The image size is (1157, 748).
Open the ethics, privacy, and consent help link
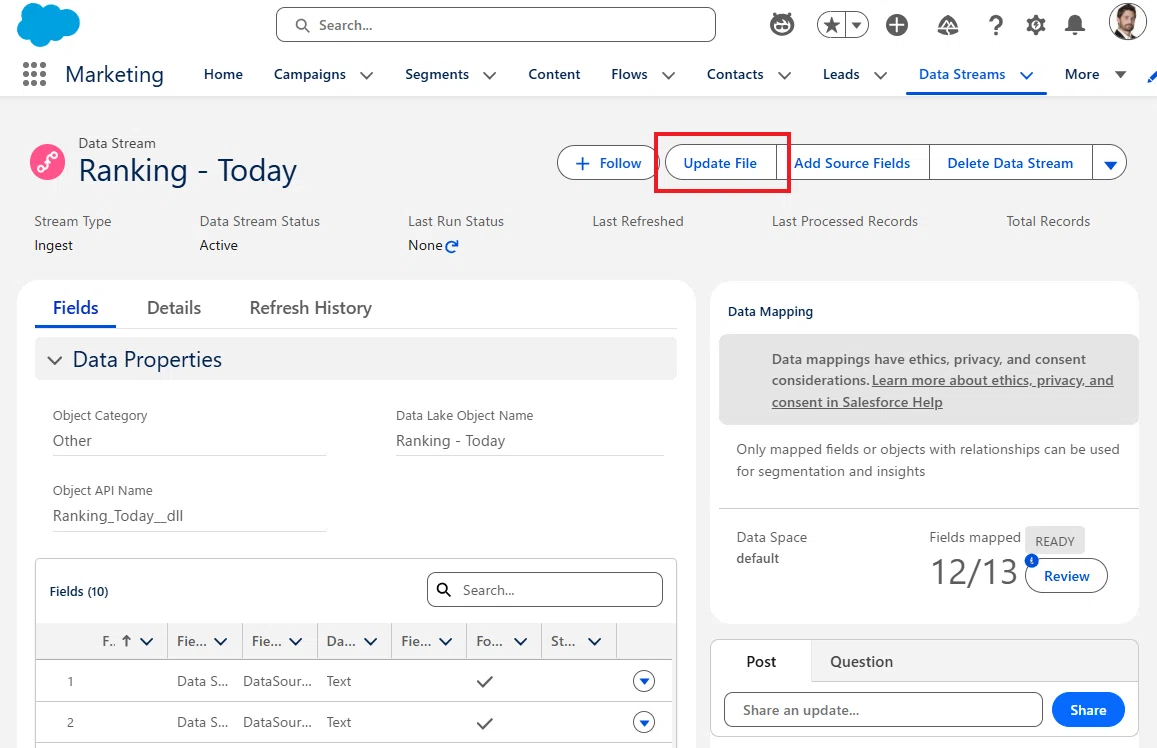[942, 391]
